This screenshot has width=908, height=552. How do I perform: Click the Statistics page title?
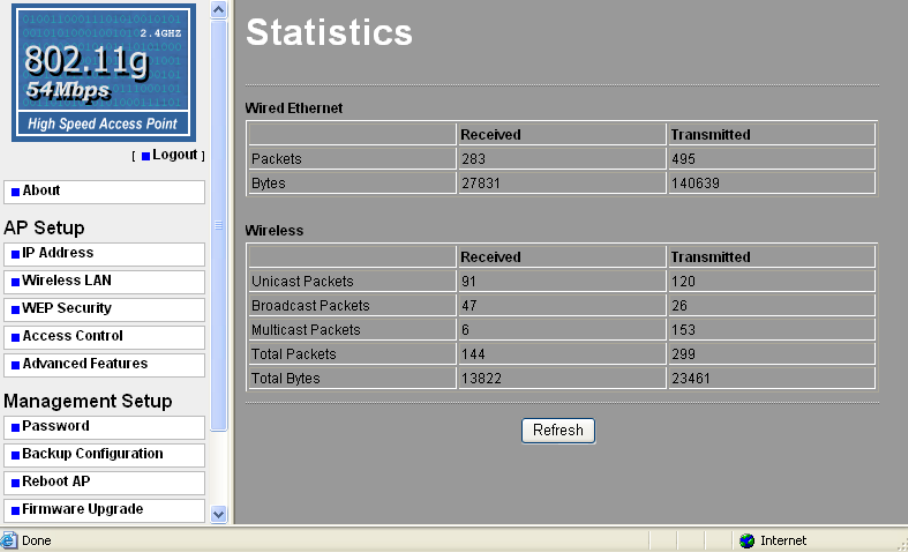click(x=329, y=32)
